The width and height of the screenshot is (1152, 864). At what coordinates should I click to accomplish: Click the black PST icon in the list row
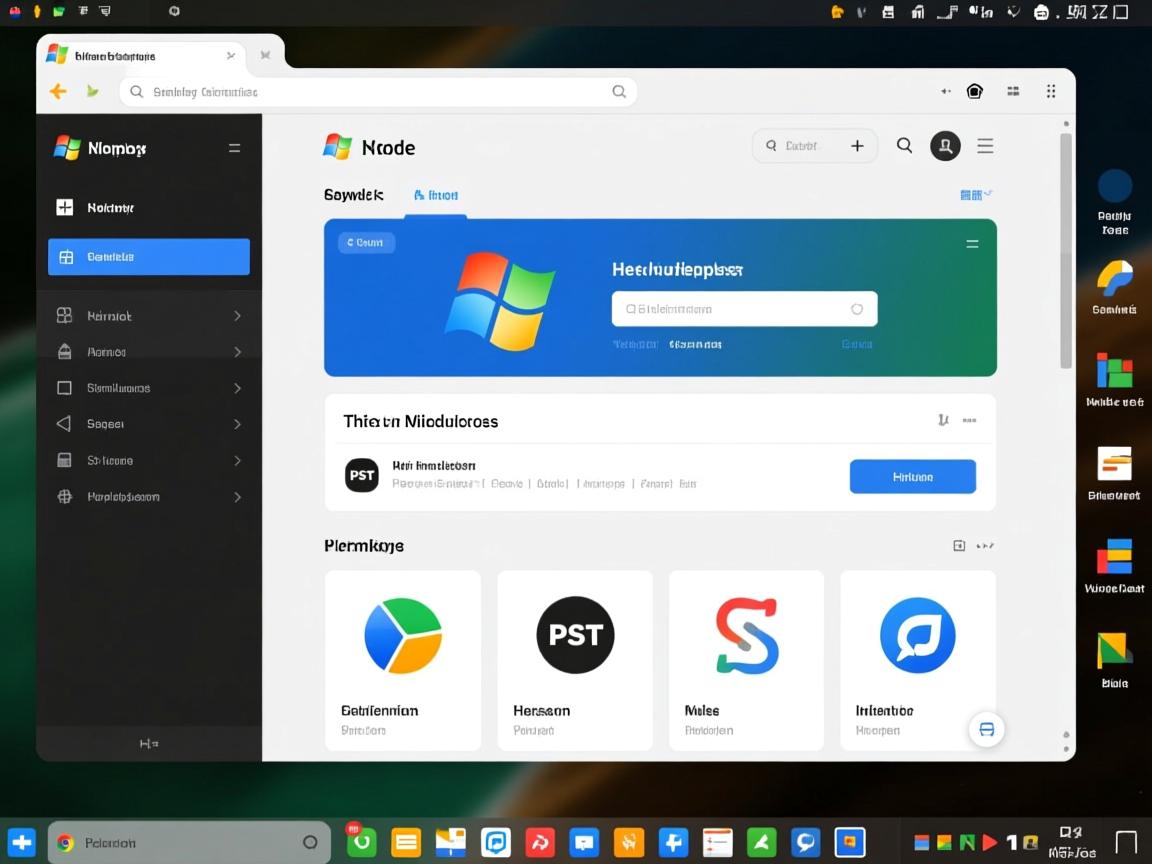tap(362, 475)
